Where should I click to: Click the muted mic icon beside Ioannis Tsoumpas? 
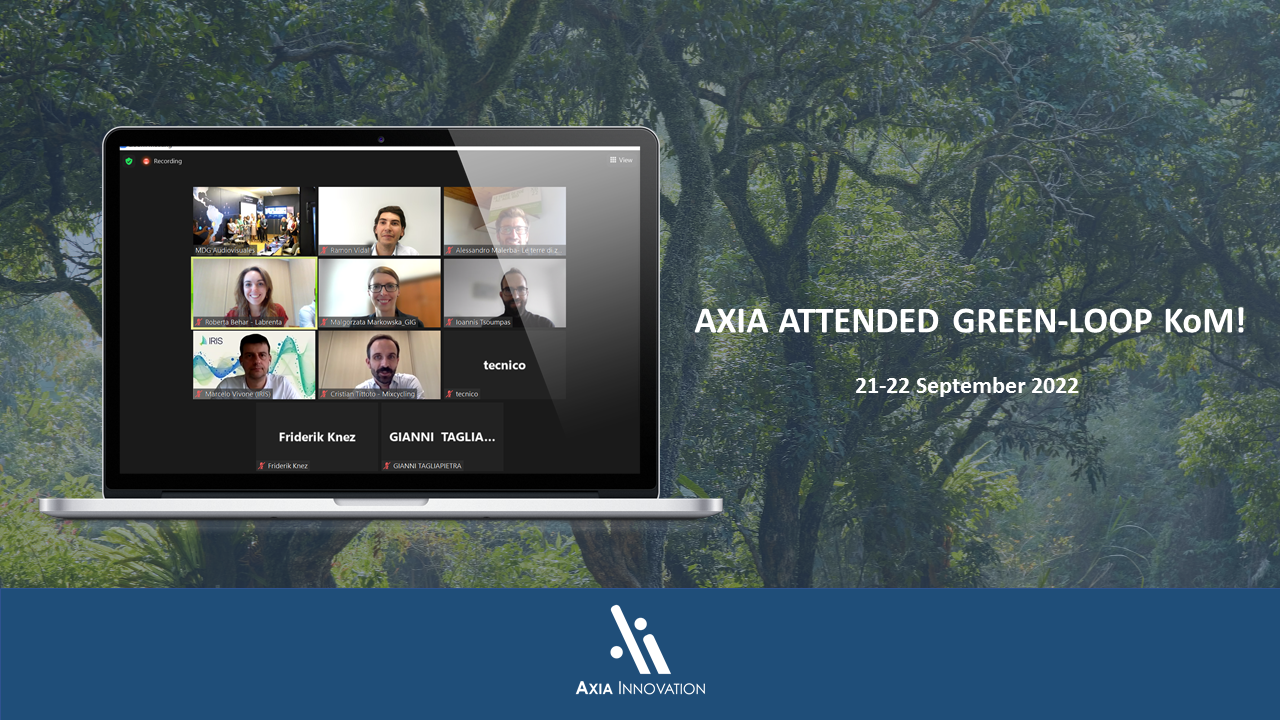449,322
